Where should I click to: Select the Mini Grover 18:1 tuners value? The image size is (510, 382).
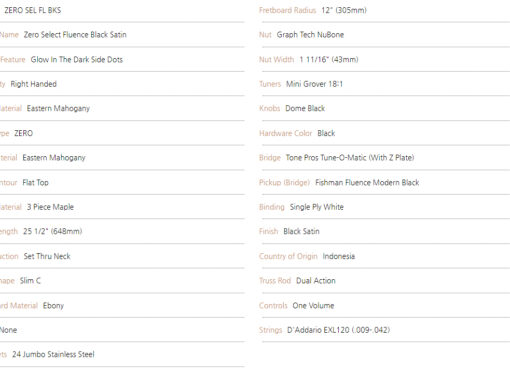[314, 84]
